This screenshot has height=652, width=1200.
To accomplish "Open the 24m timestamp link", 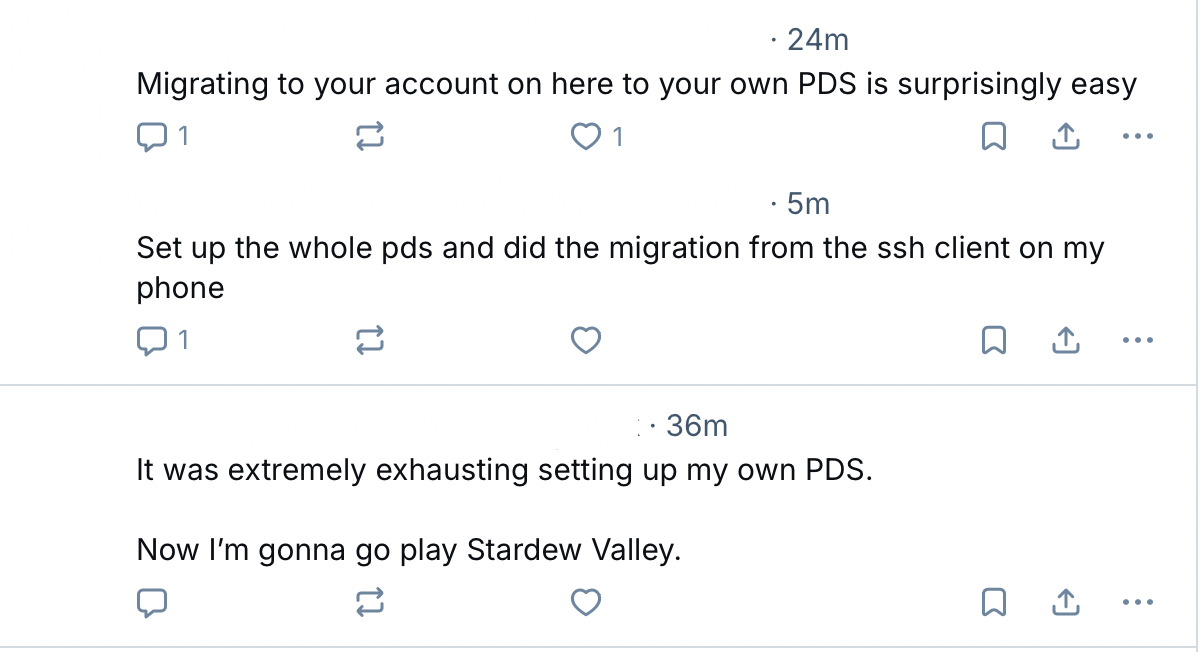I will 817,40.
